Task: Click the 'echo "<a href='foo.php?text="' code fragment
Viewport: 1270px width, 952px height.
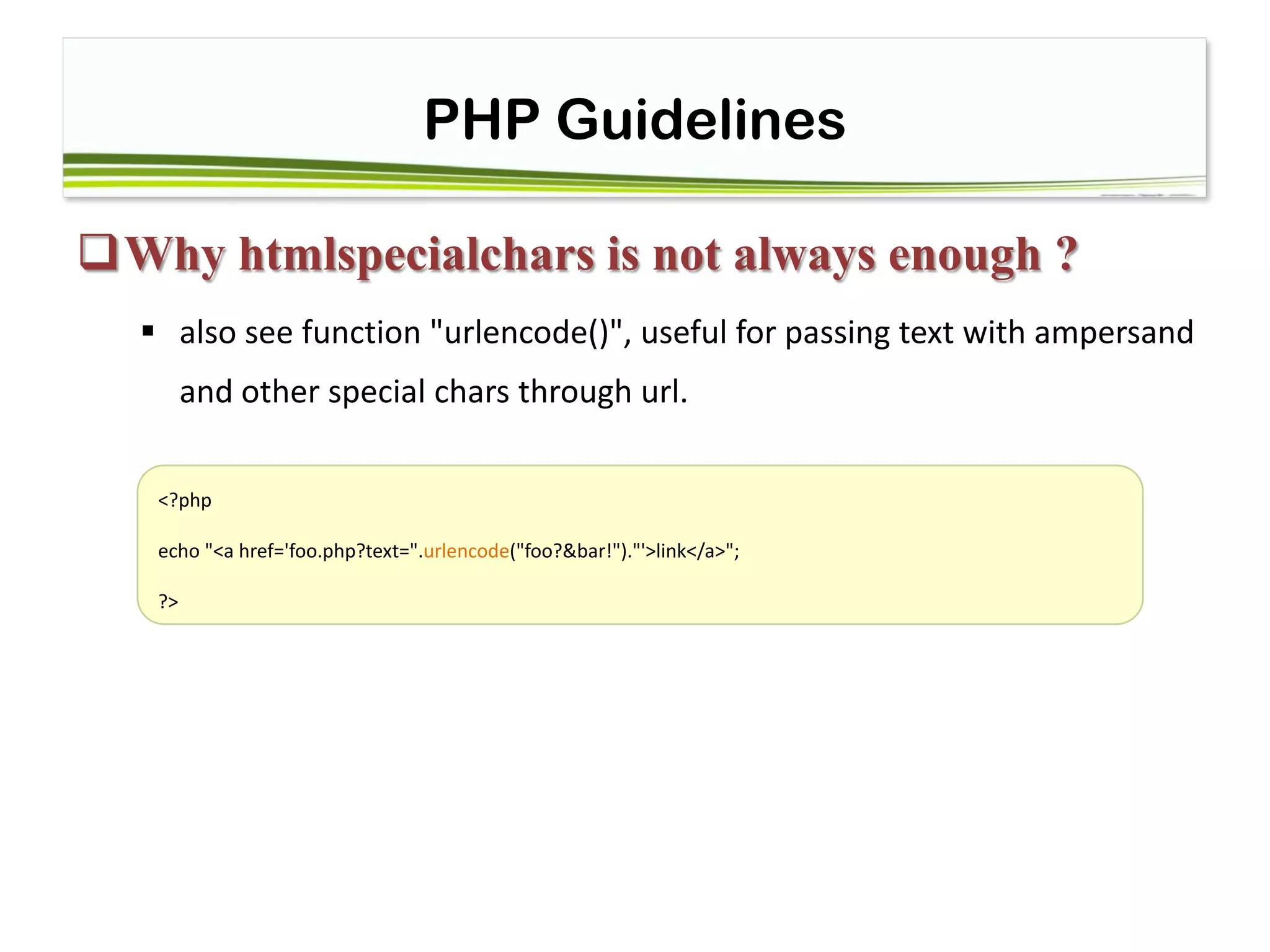Action: (288, 551)
